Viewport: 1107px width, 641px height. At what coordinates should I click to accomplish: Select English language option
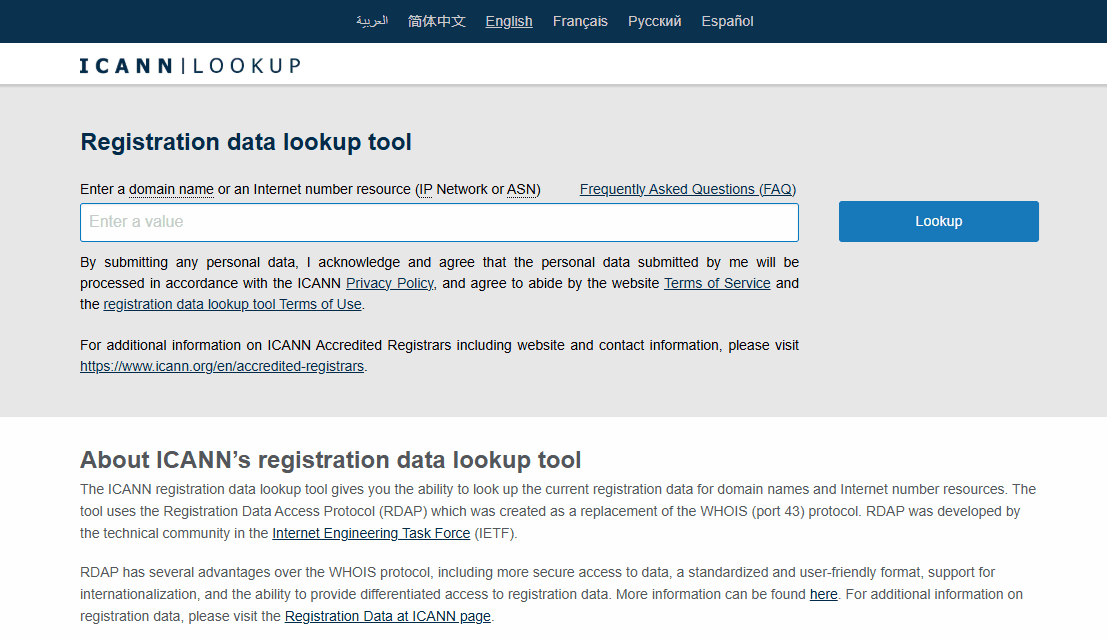[x=509, y=21]
